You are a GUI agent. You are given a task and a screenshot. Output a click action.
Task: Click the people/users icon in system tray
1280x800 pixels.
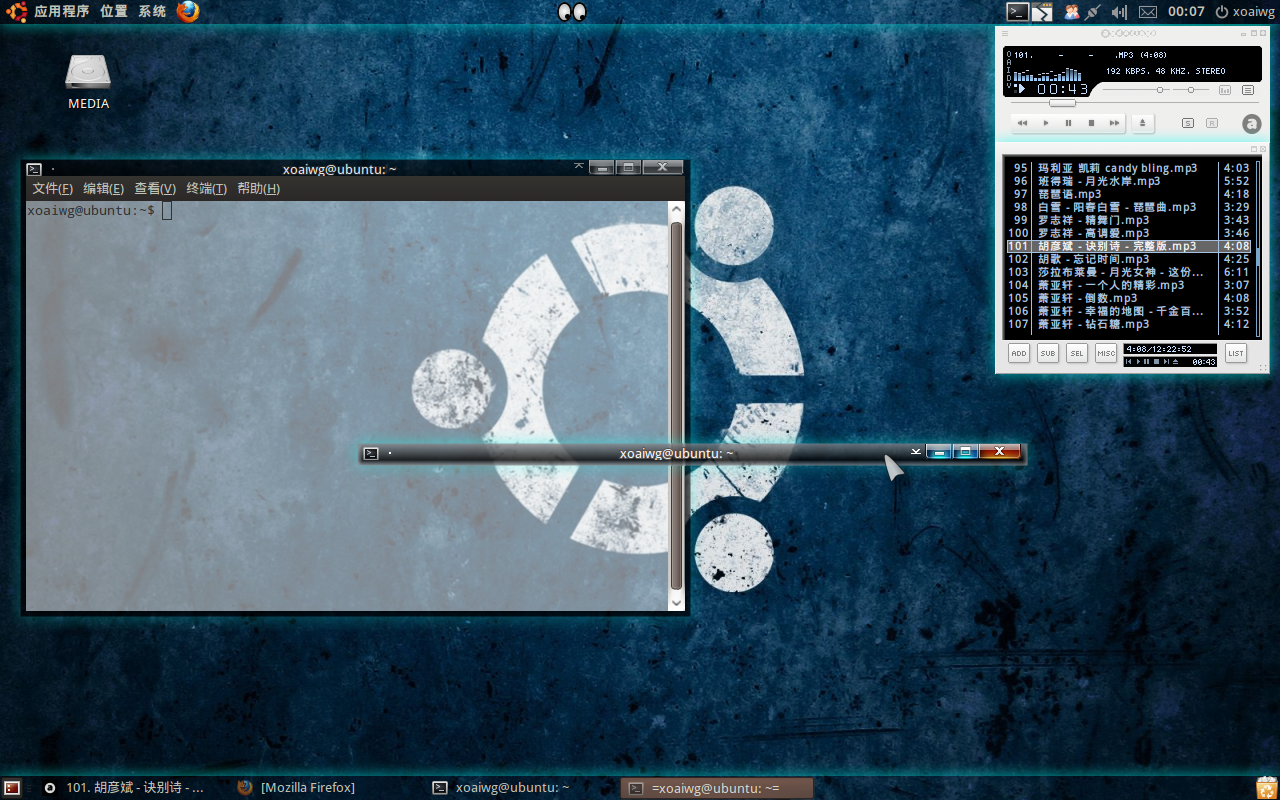point(1071,12)
